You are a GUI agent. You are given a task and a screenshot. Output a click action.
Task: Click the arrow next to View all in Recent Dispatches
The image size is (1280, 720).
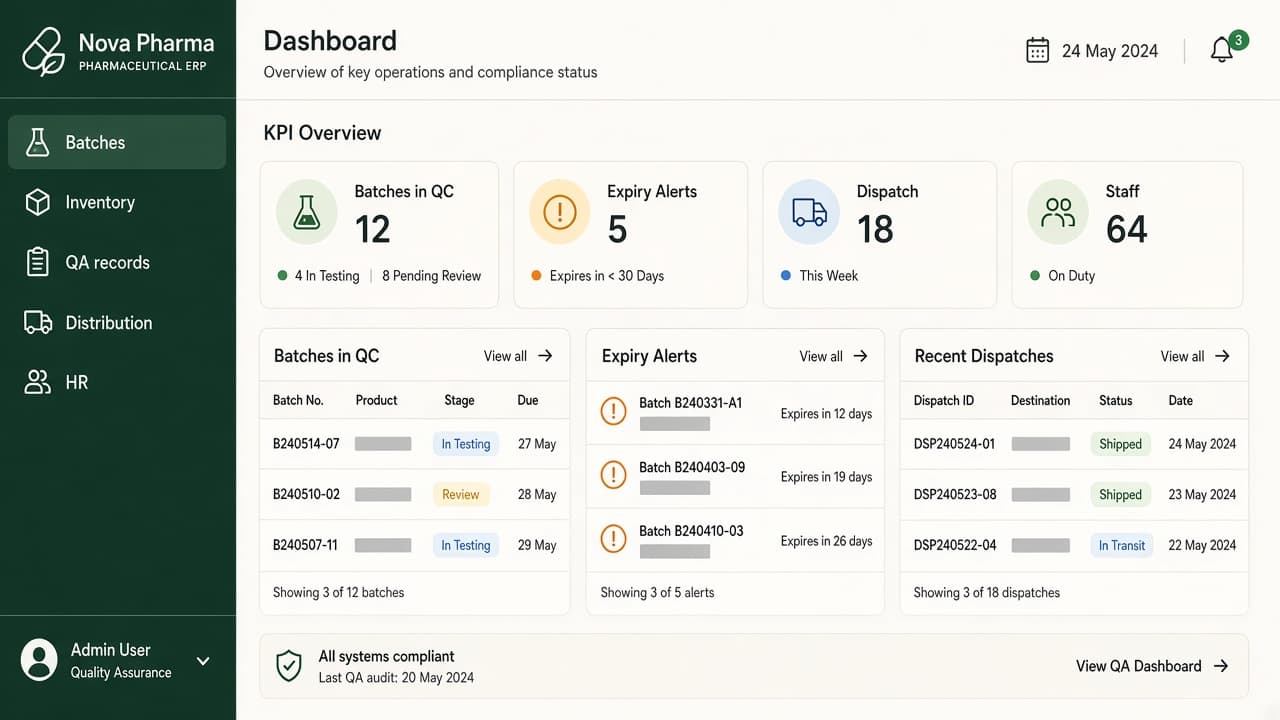coord(1222,356)
